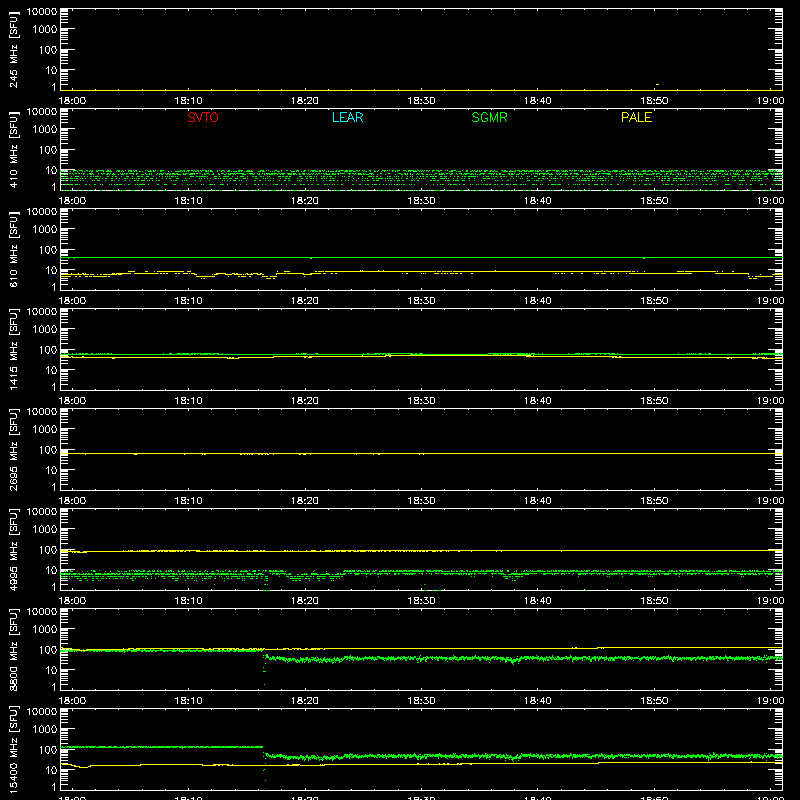Select the 4995 MHz [SFU] axis title
The image size is (800, 800).
pyautogui.click(x=13, y=549)
